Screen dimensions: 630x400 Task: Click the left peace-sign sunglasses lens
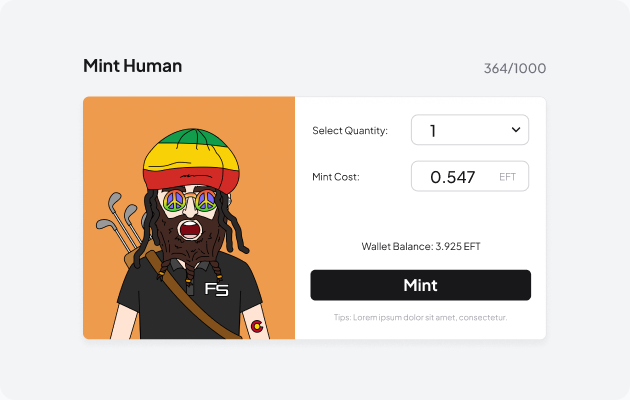pos(171,201)
